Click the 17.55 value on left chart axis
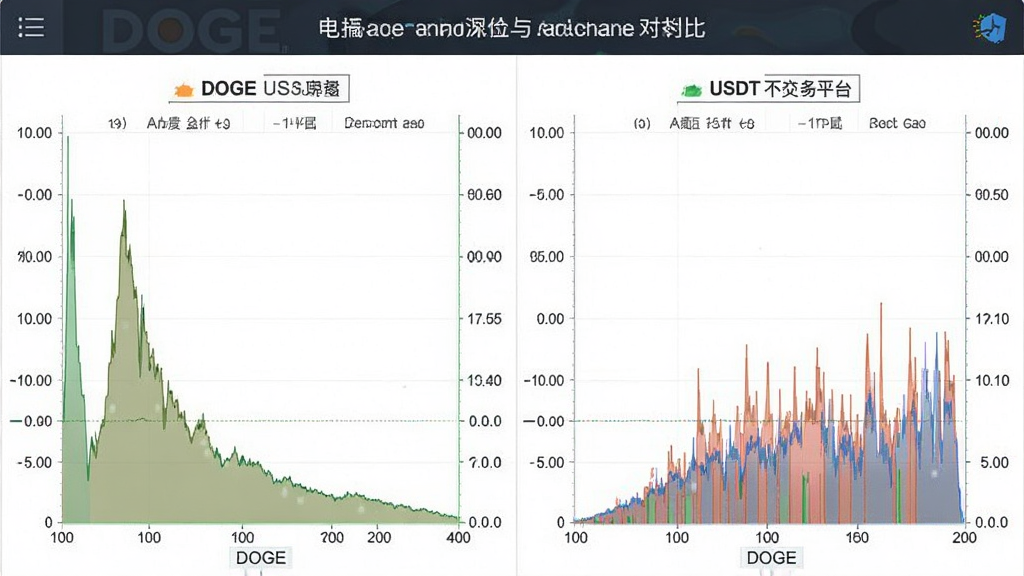This screenshot has width=1024, height=576. pyautogui.click(x=484, y=319)
